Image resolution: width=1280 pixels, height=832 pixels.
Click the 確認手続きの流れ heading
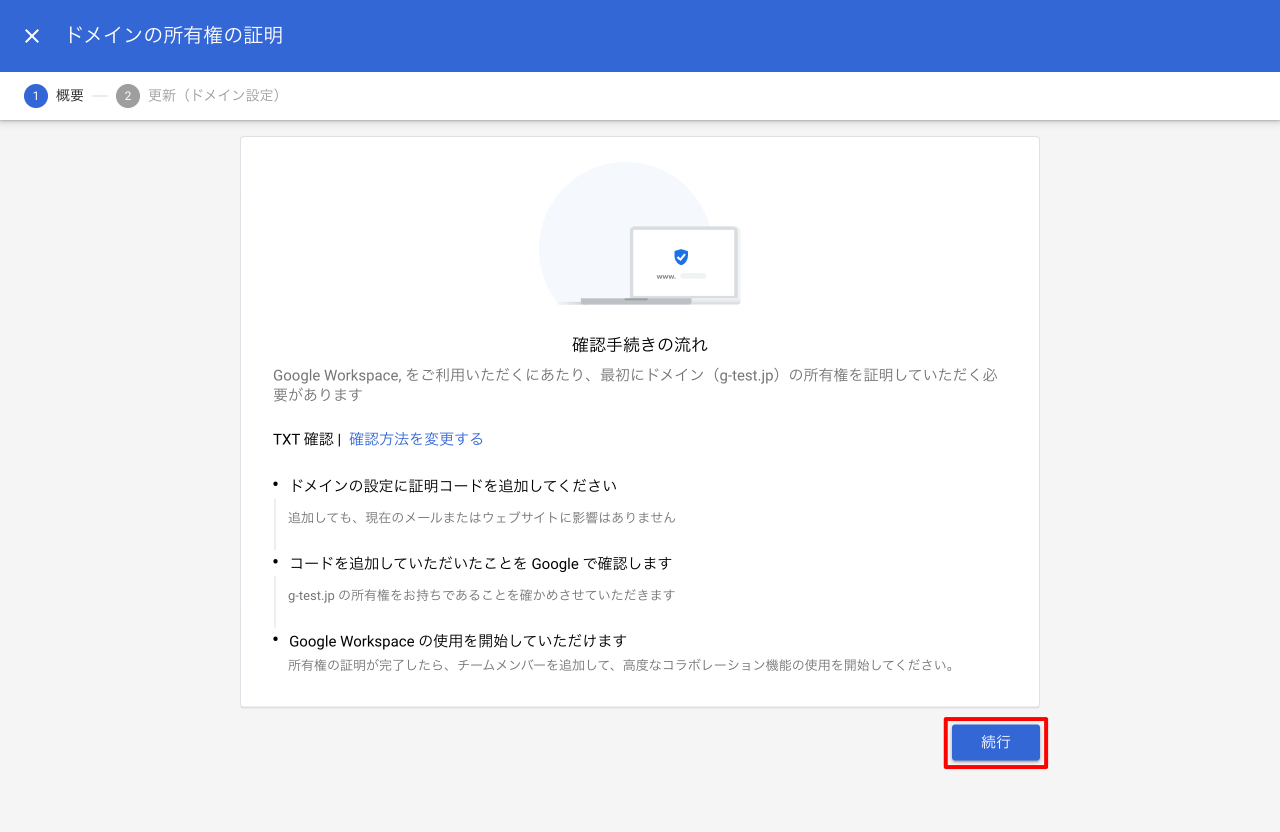tap(640, 345)
